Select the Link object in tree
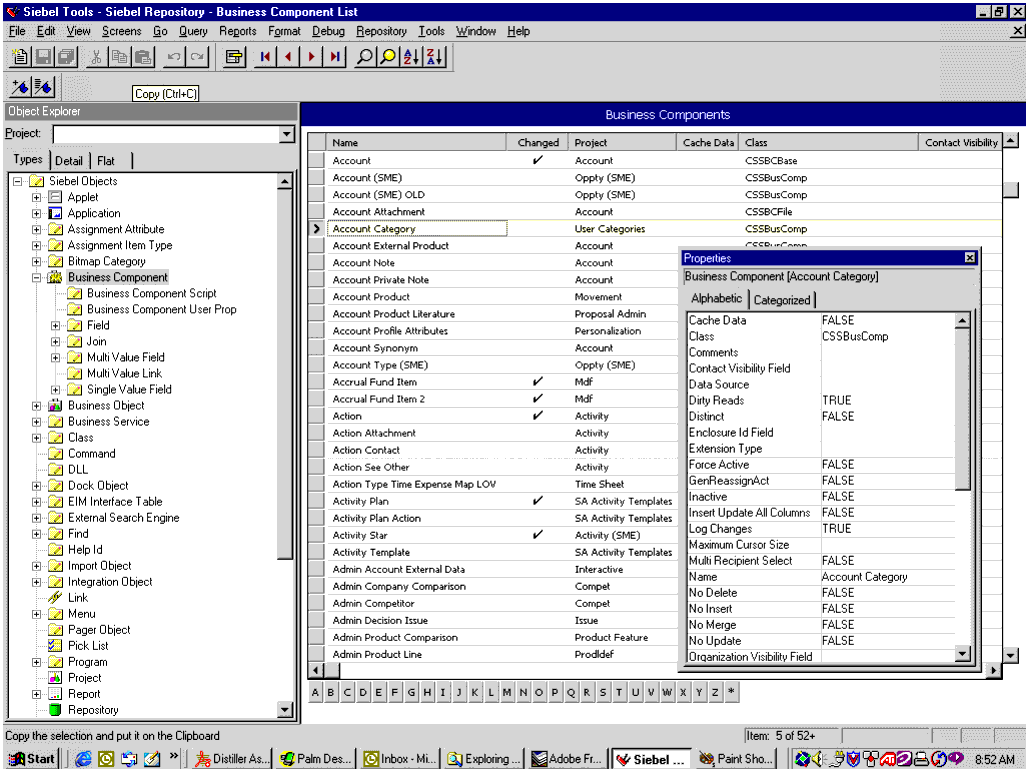Image resolution: width=1026 pixels, height=769 pixels. [x=77, y=598]
